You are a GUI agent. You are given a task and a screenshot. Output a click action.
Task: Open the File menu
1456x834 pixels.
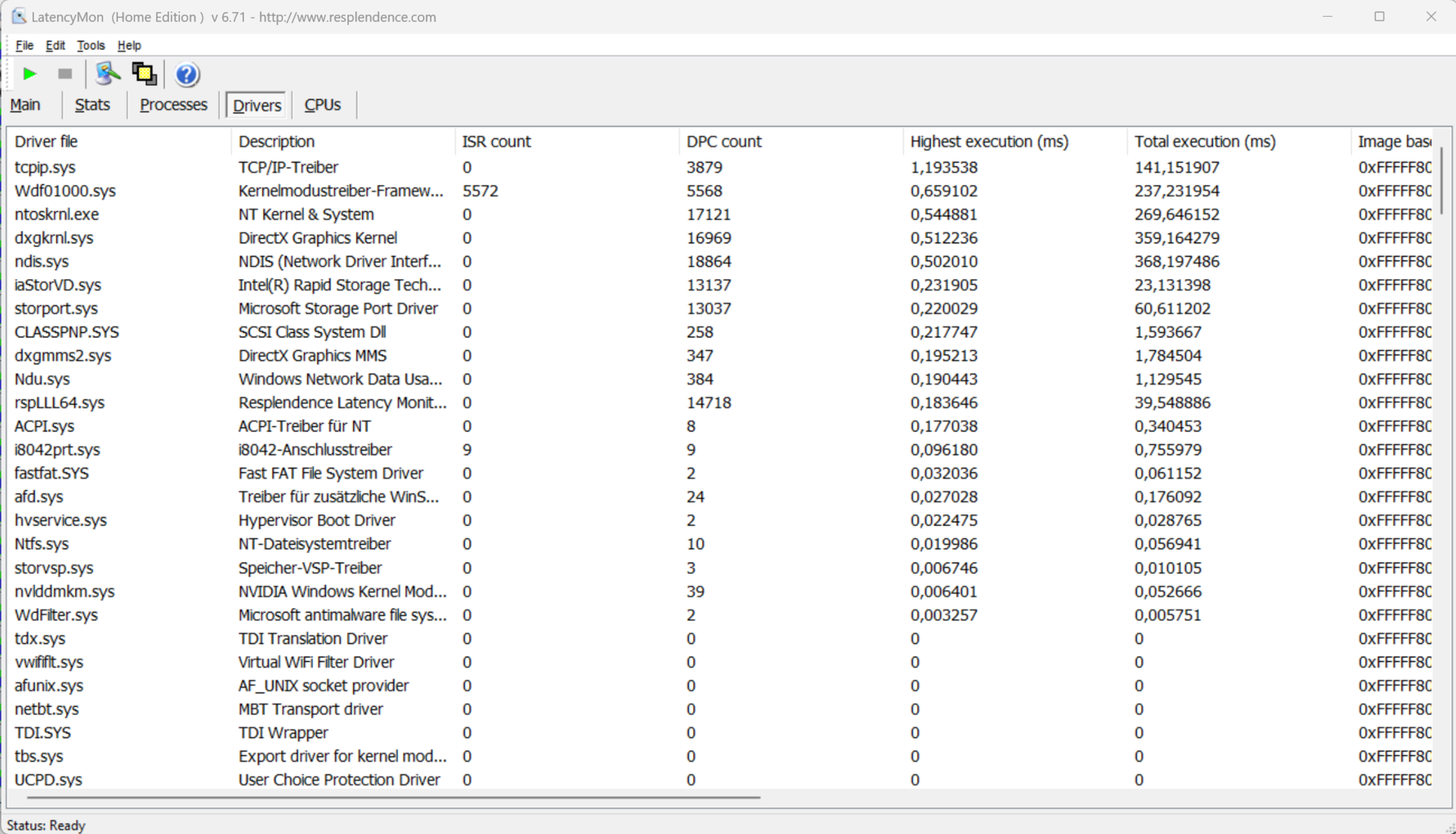(x=24, y=45)
